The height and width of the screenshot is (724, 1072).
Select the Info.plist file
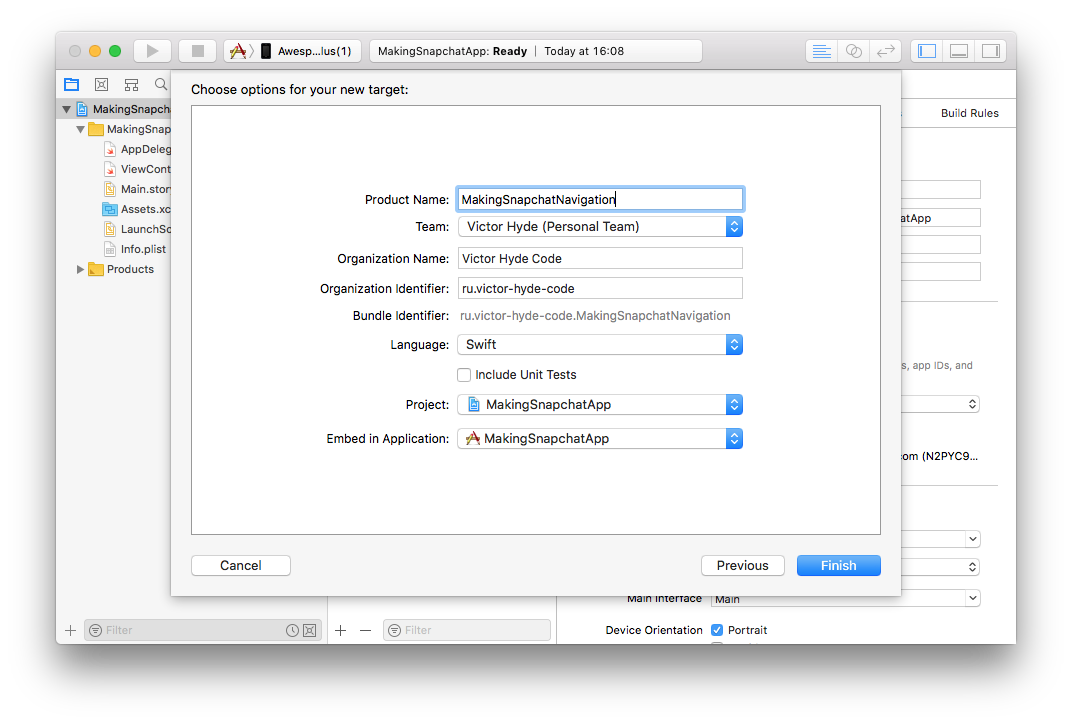[135, 250]
